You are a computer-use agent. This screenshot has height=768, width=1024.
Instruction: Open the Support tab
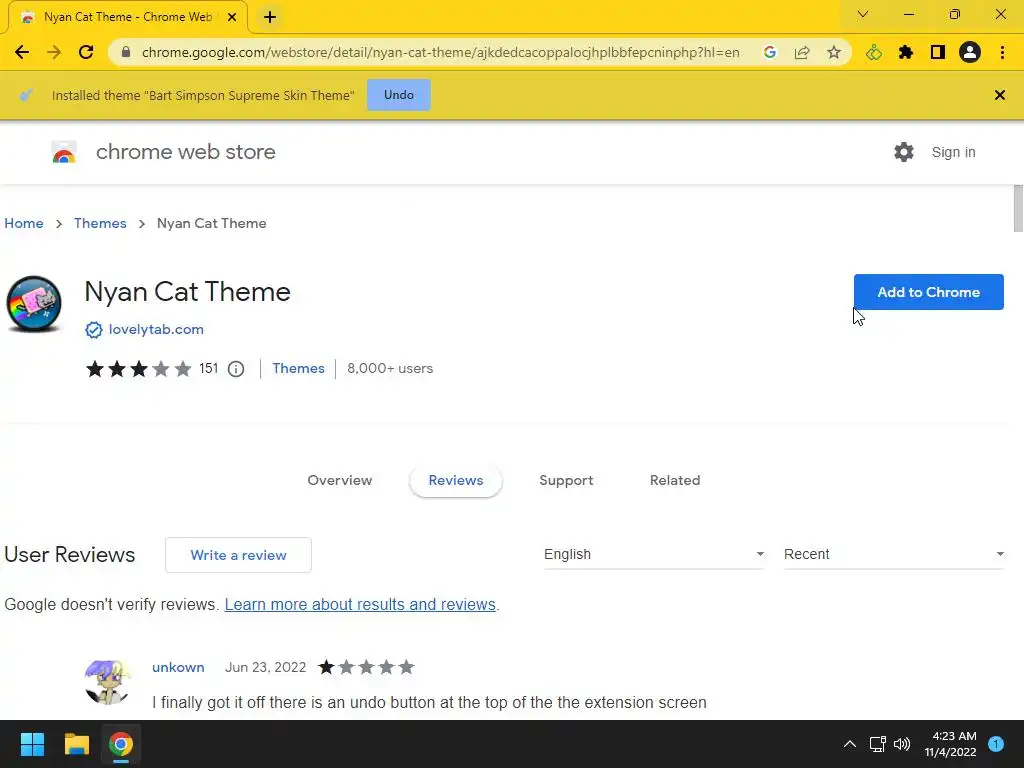pos(566,480)
